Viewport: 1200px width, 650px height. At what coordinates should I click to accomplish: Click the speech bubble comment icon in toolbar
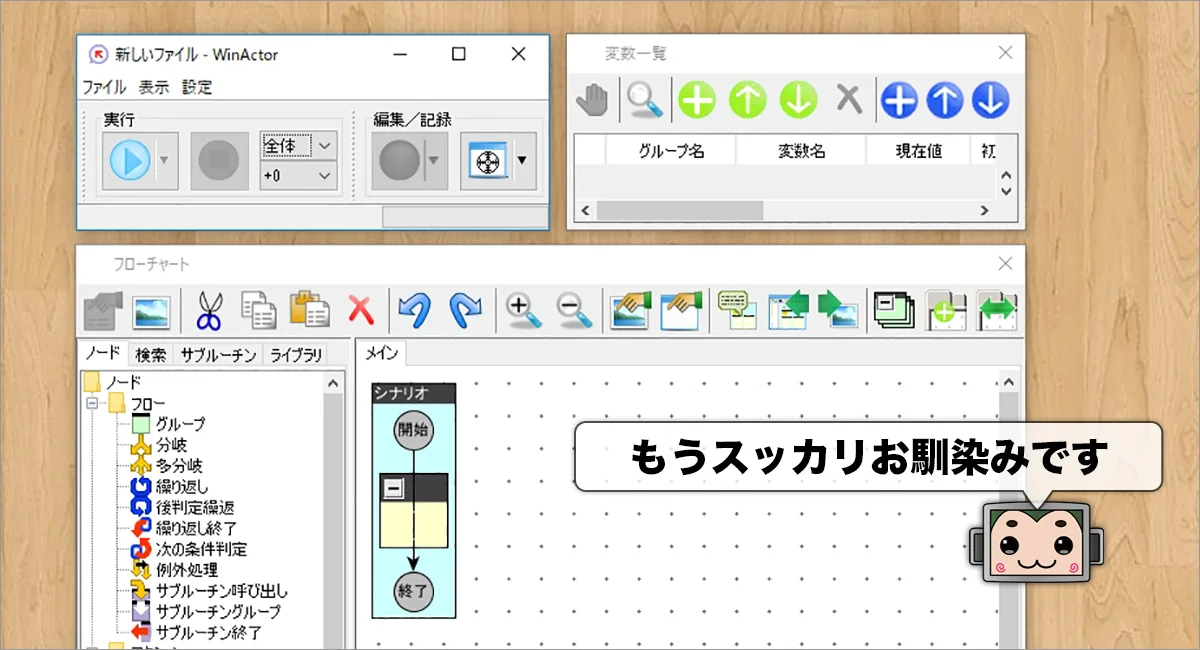(x=737, y=310)
